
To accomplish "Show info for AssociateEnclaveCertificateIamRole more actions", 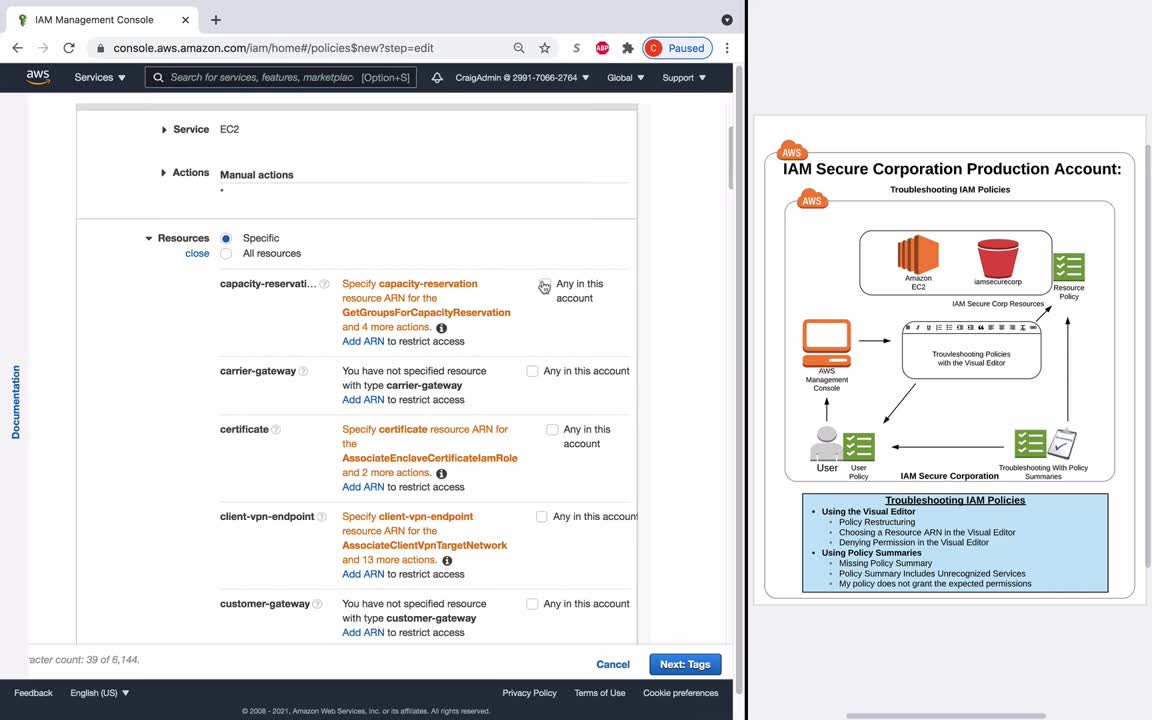I will coord(442,473).
